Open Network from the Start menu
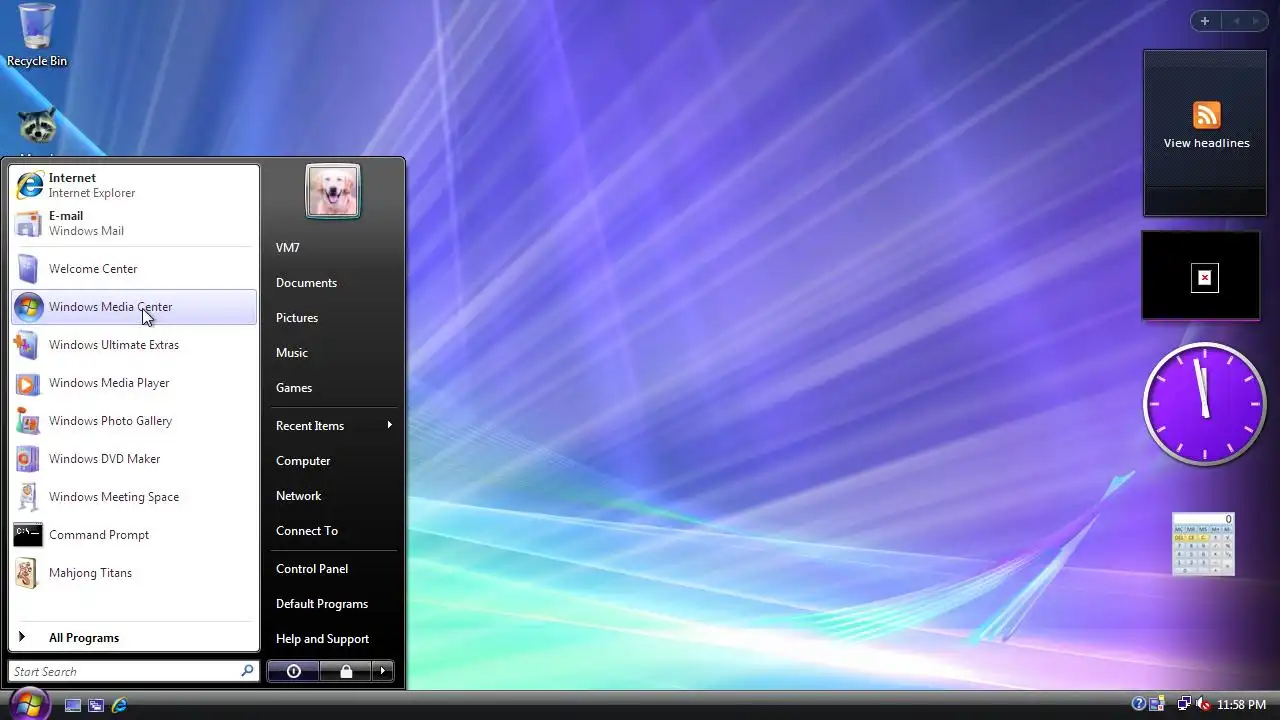 332,496
